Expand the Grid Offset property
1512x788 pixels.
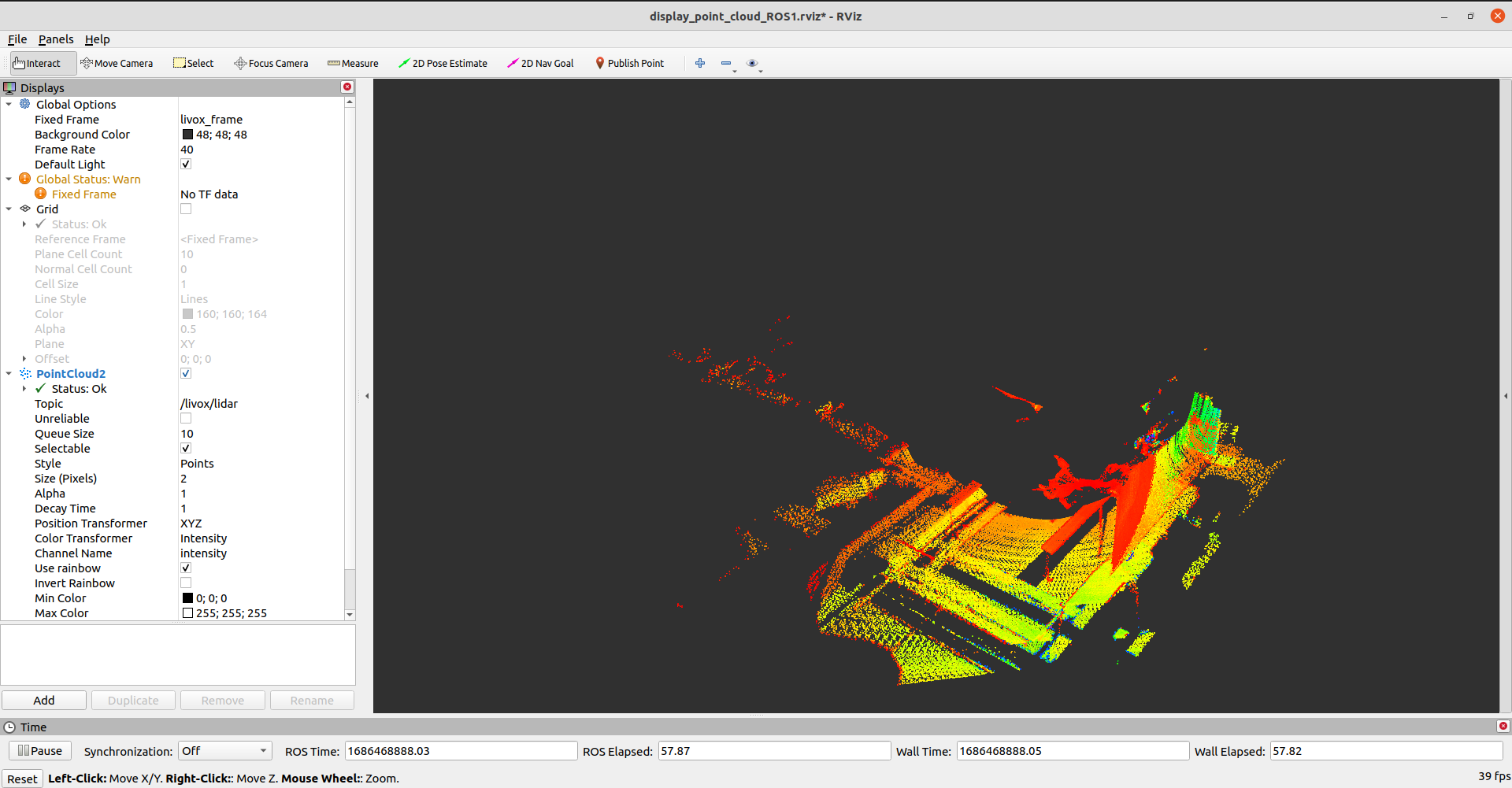24,358
